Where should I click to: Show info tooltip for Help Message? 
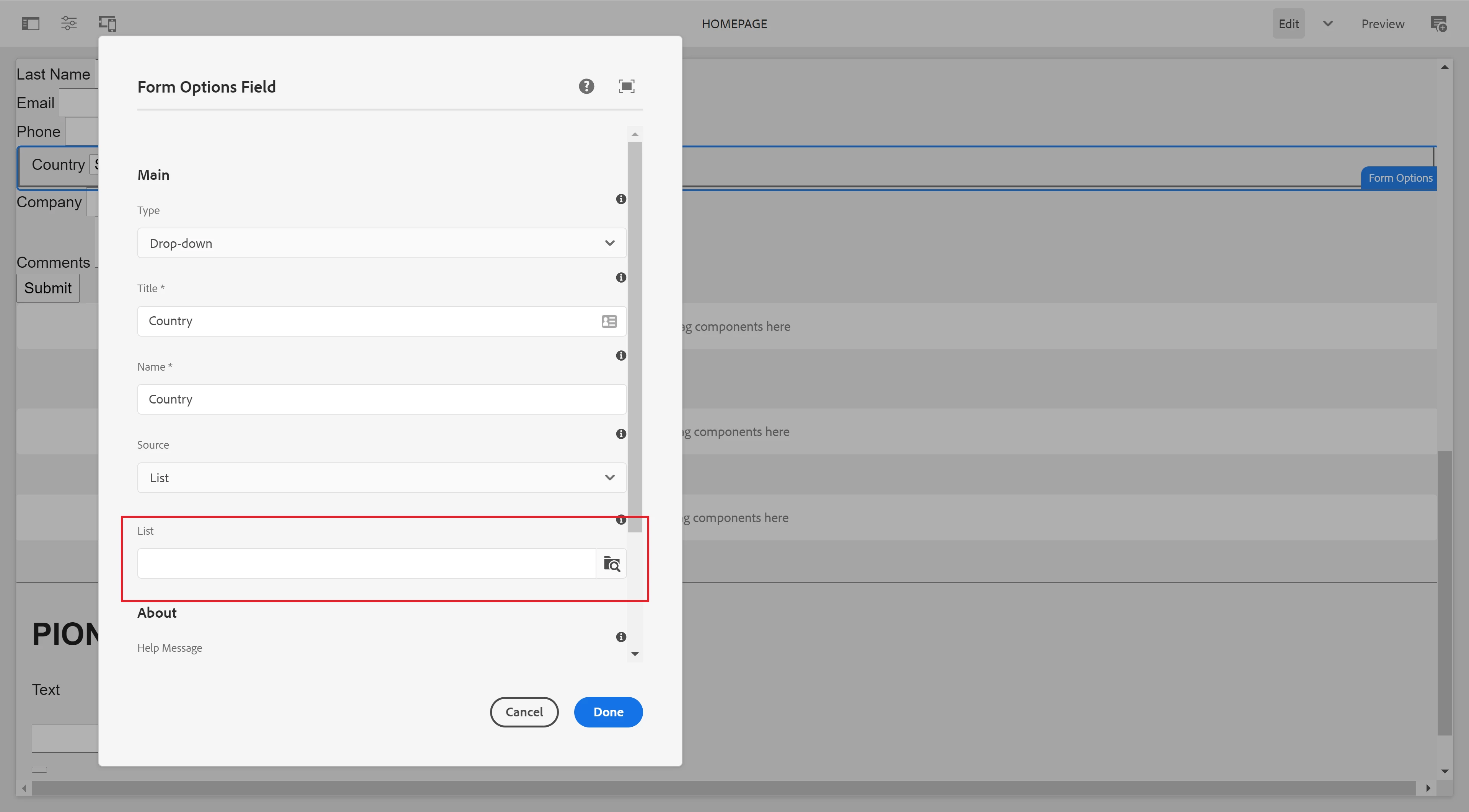[621, 637]
